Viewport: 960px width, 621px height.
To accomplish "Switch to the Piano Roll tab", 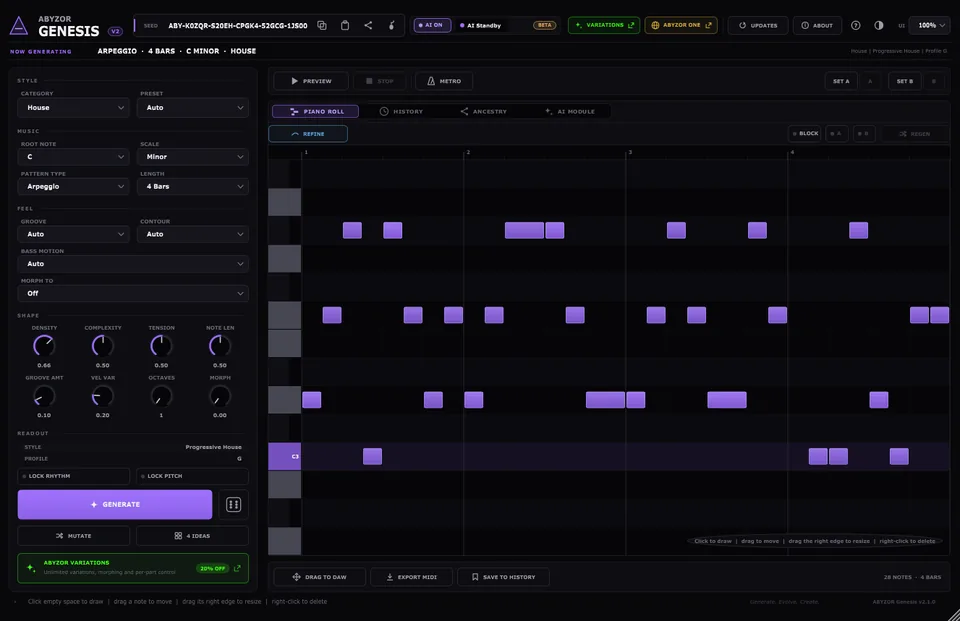I will 316,111.
